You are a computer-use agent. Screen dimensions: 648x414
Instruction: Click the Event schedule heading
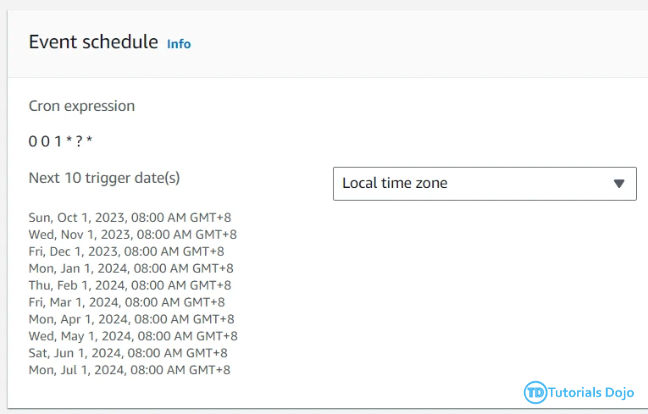pyautogui.click(x=93, y=42)
